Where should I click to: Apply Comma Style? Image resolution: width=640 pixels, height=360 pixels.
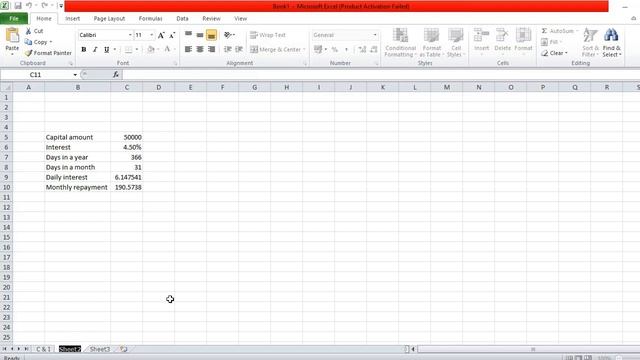point(347,49)
